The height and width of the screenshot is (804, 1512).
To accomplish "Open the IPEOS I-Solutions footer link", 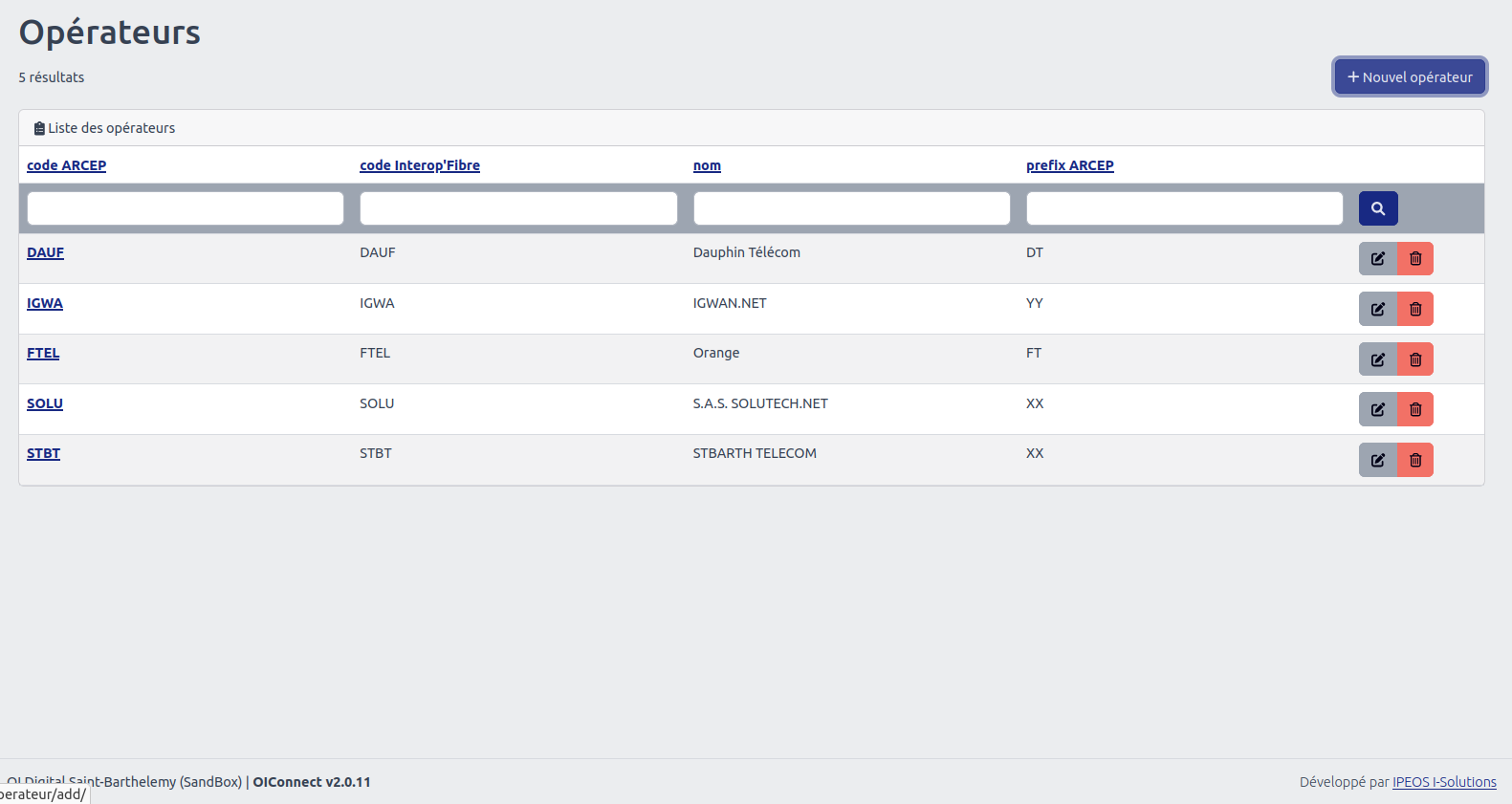I will pyautogui.click(x=1443, y=782).
